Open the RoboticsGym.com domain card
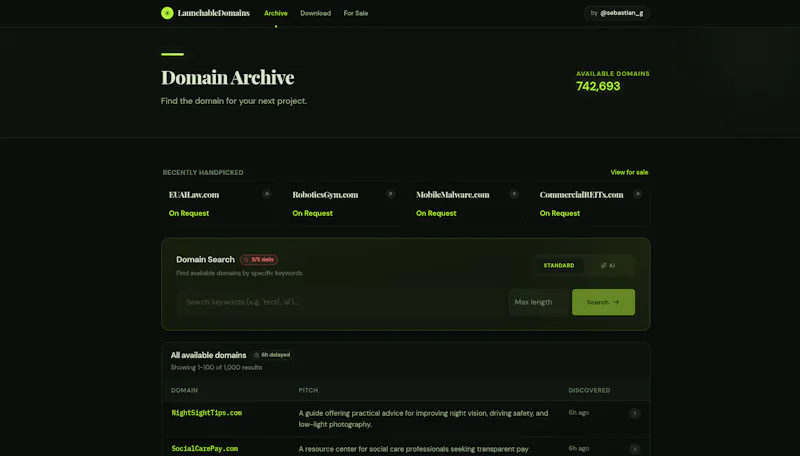 click(x=344, y=204)
